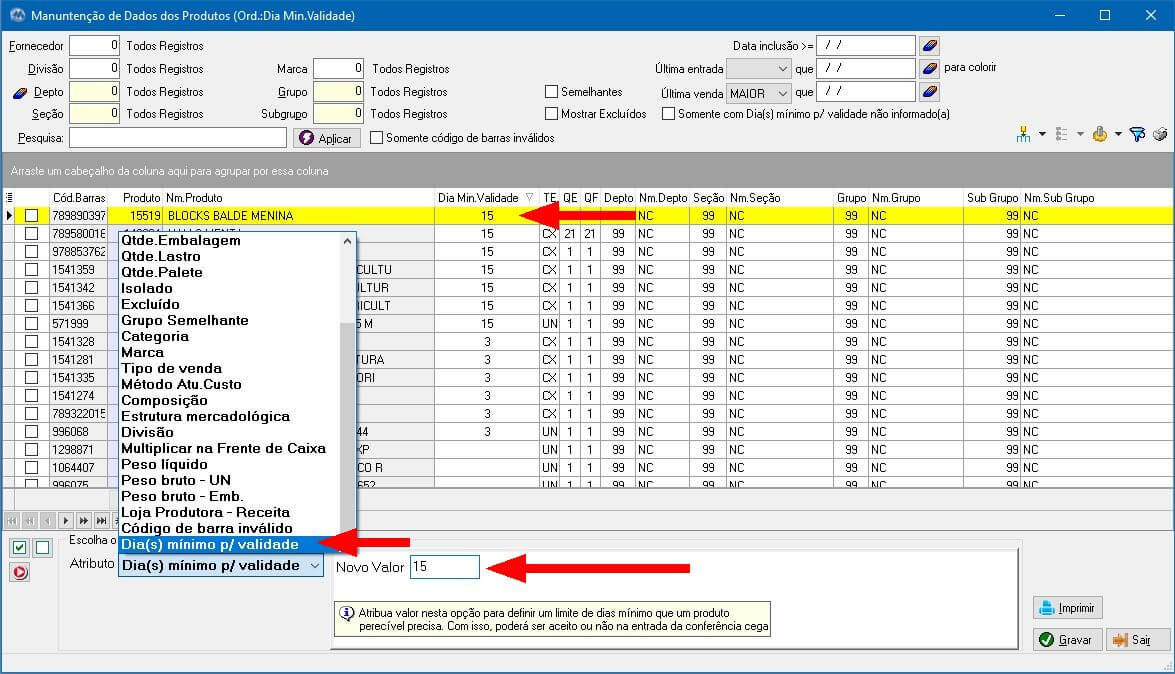This screenshot has width=1175, height=674.
Task: Check the row checkbox for barcode 996068
Action: [31, 432]
